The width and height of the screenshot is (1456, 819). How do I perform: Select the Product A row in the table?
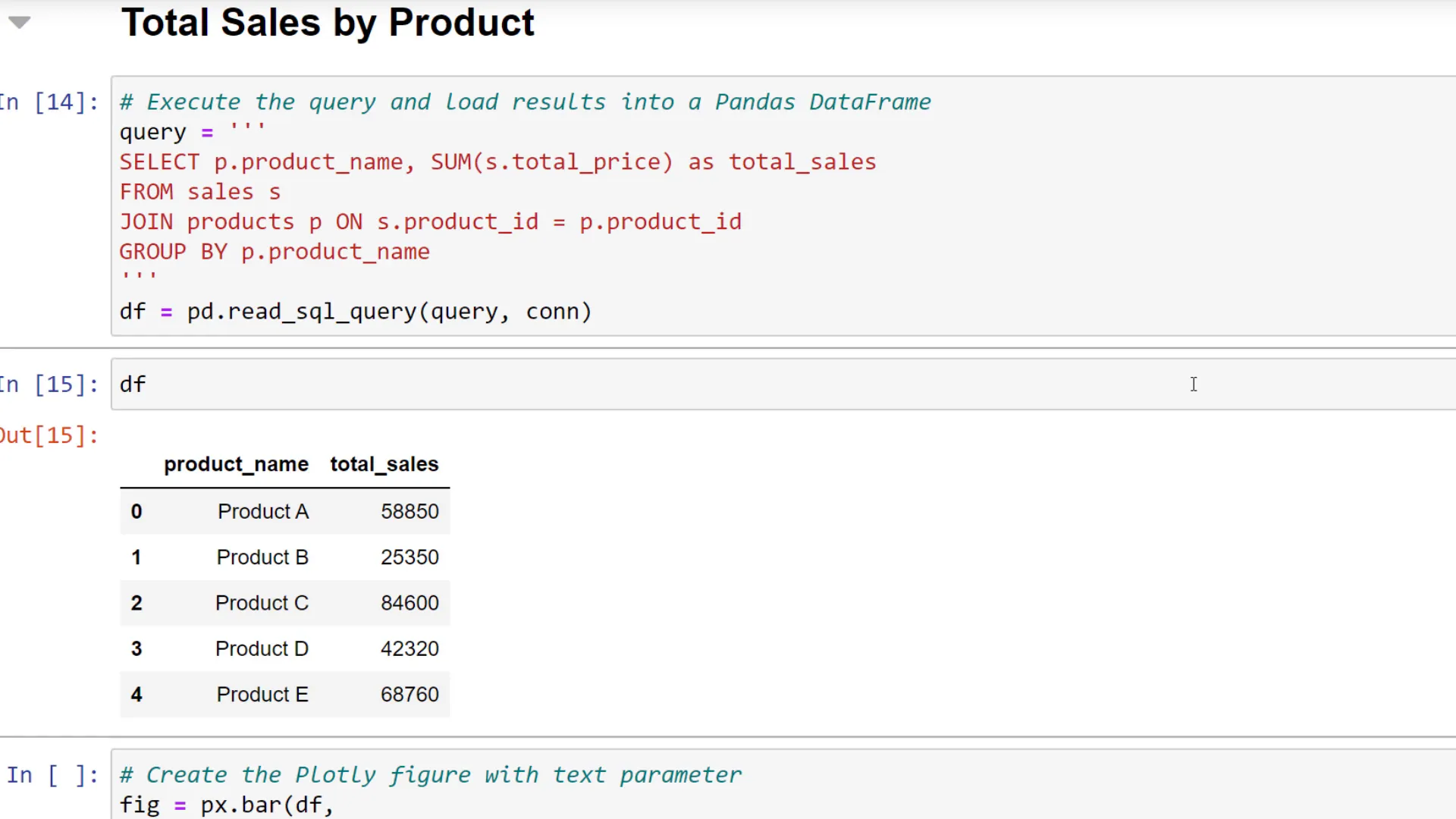click(262, 511)
